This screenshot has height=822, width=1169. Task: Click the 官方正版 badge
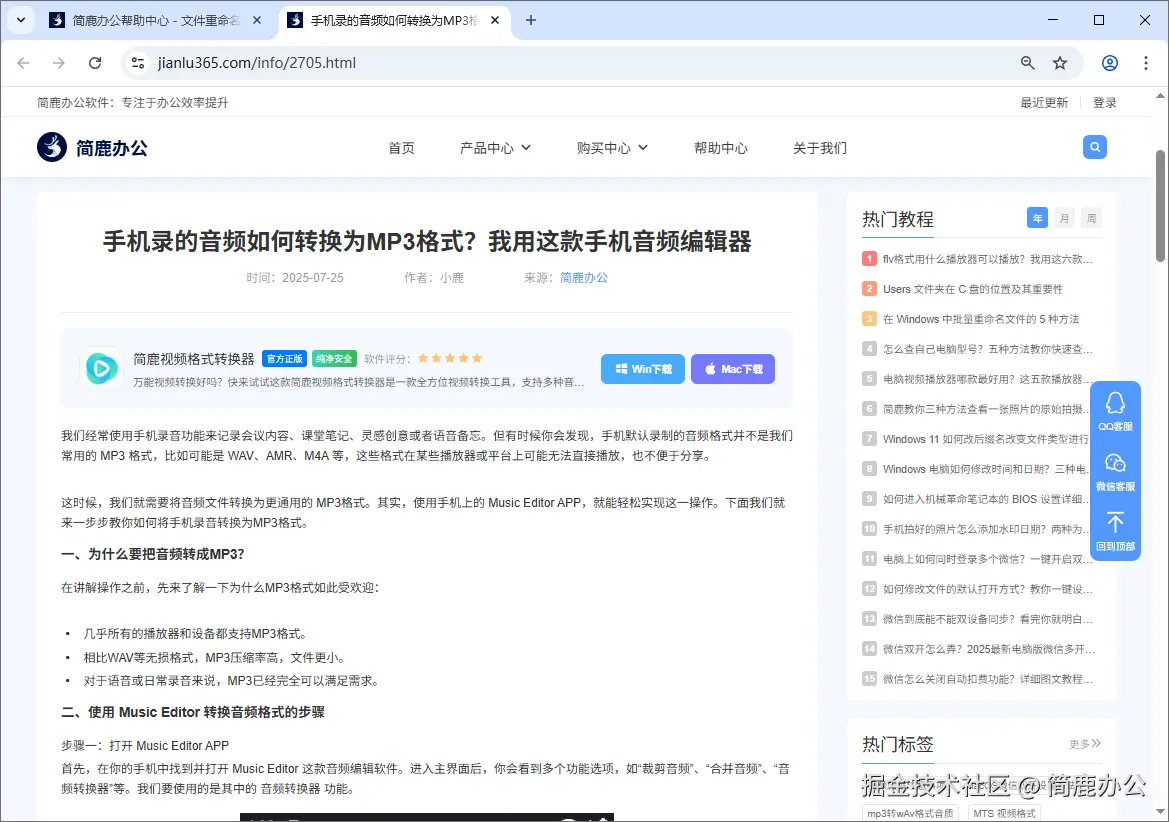[284, 358]
